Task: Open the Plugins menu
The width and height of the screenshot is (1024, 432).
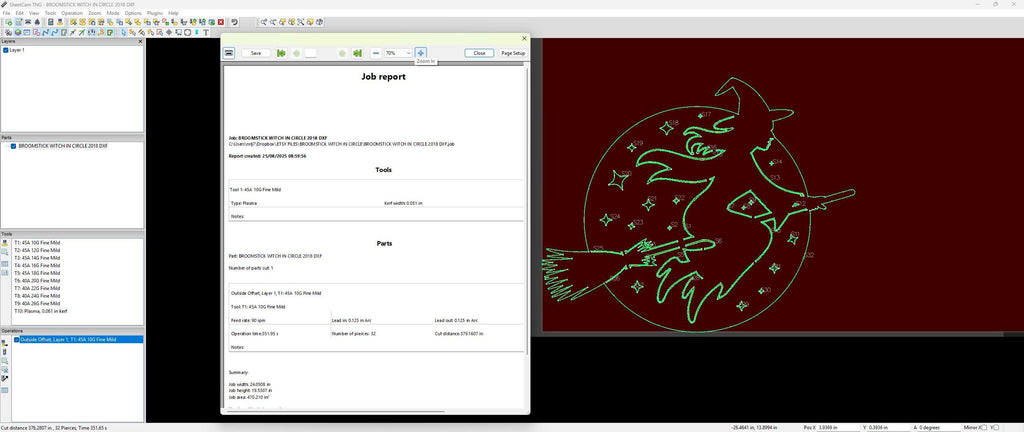Action: coord(155,13)
